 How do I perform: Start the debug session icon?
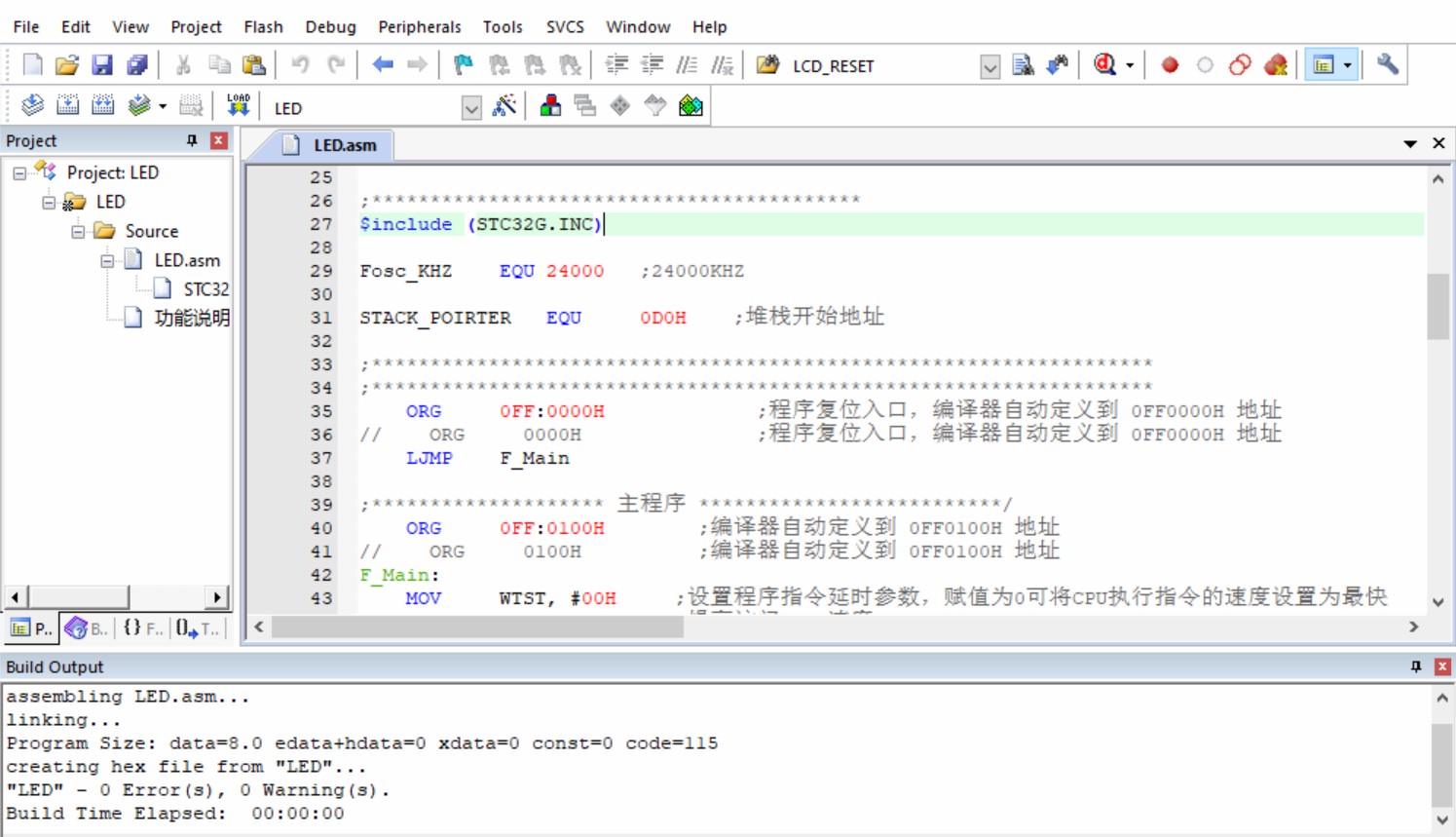tap(1104, 65)
